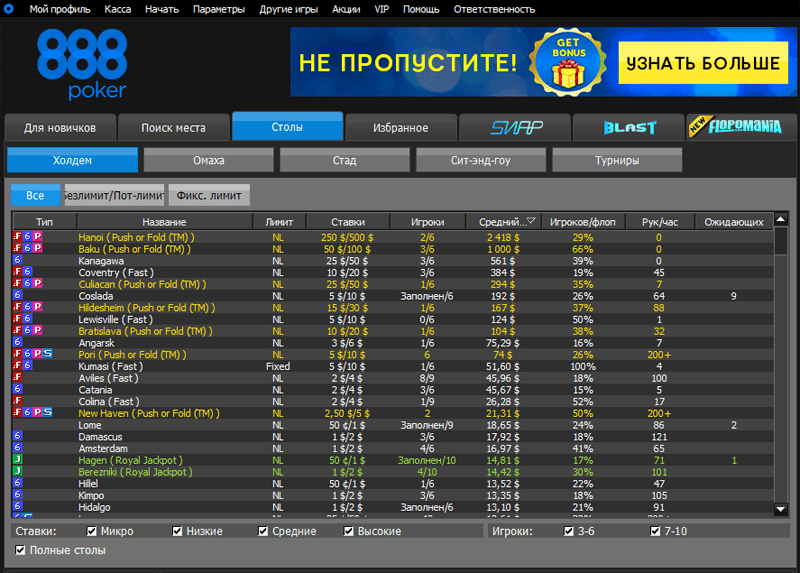The width and height of the screenshot is (800, 573).
Task: Open the Помощь menu
Action: coord(421,9)
